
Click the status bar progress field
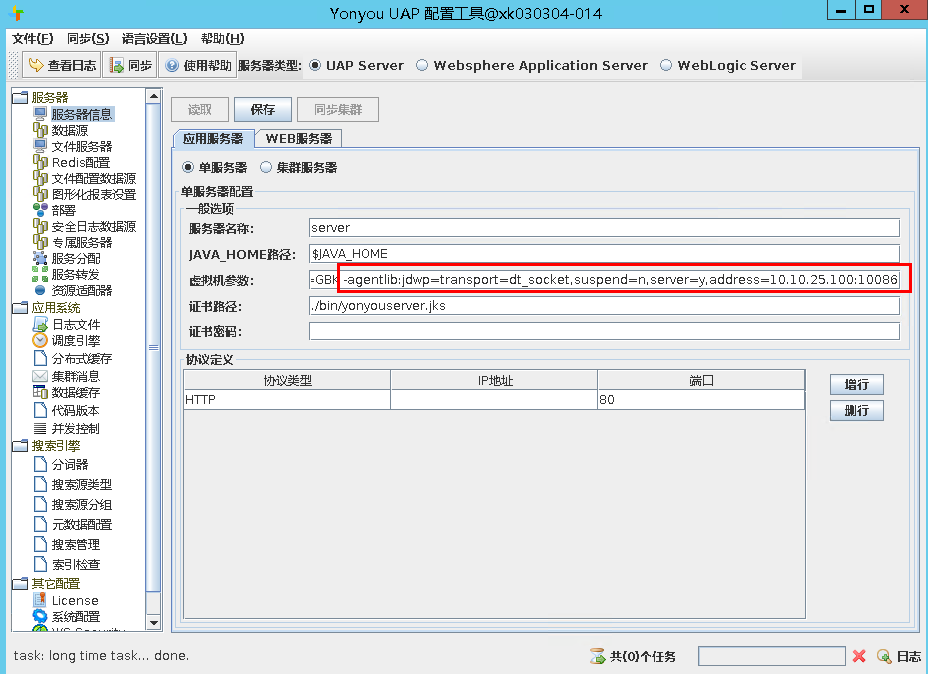pyautogui.click(x=772, y=656)
